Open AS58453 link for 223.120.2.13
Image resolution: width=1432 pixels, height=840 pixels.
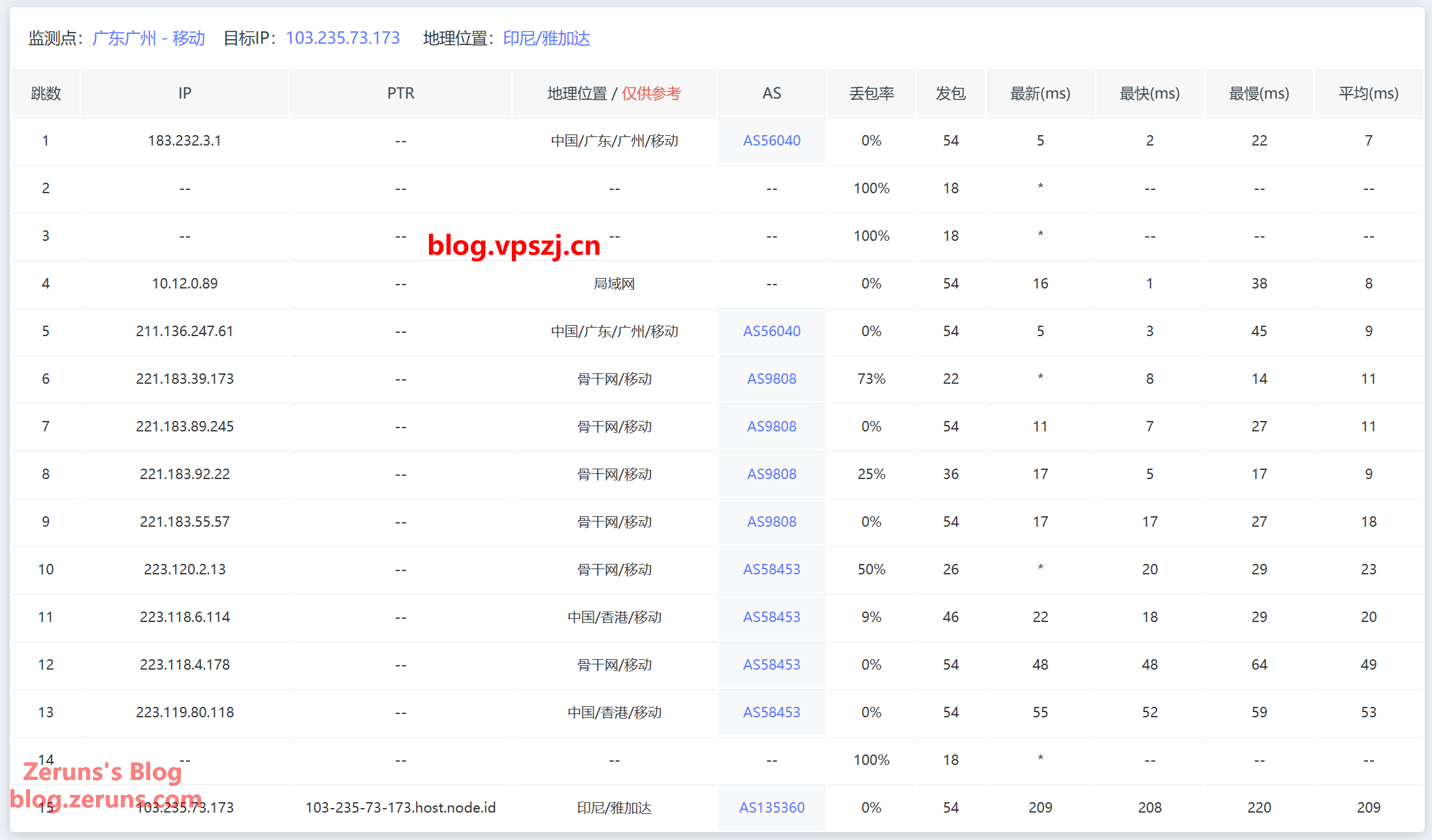tap(771, 569)
